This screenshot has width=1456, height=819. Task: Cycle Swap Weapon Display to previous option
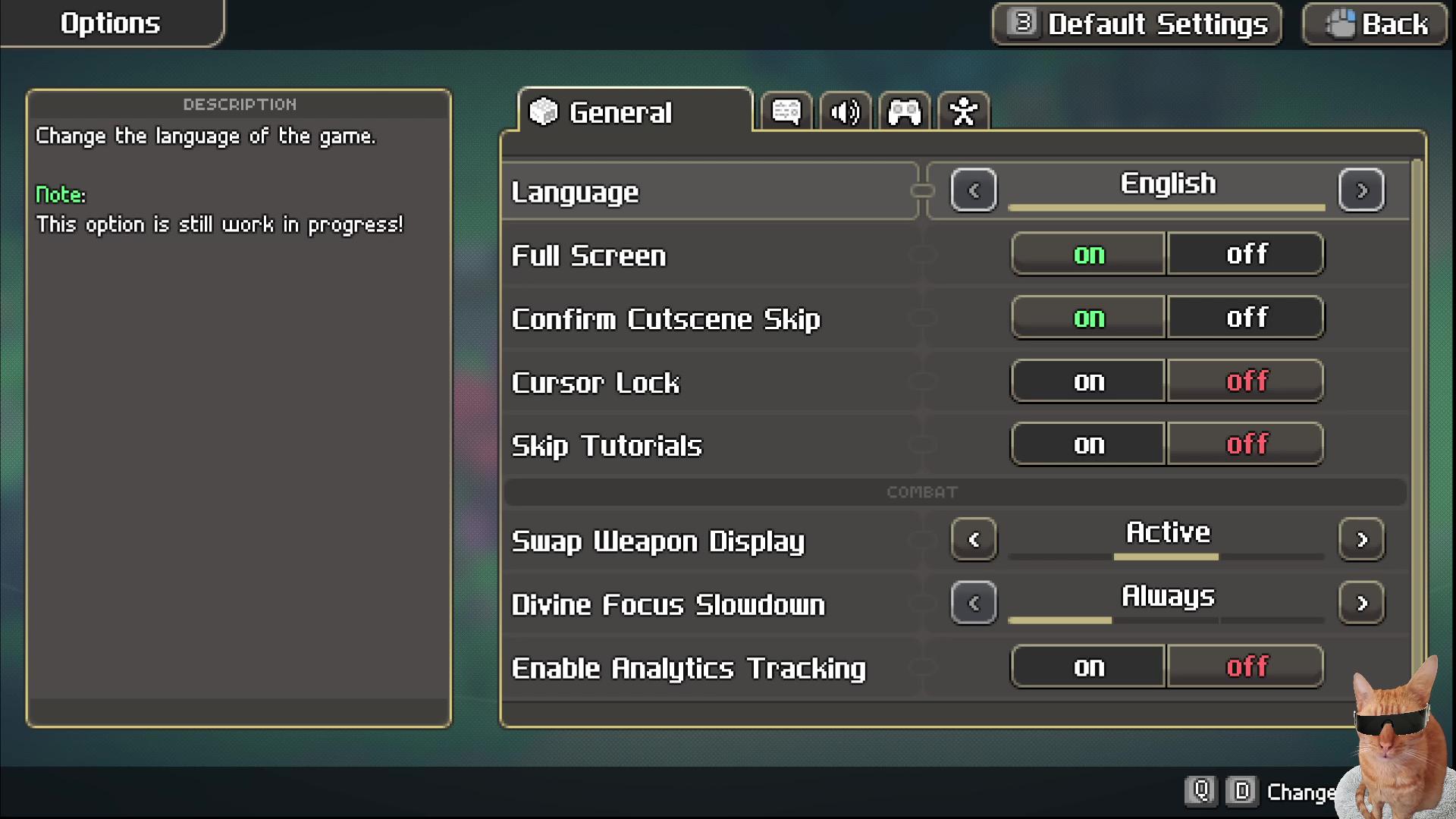coord(974,540)
